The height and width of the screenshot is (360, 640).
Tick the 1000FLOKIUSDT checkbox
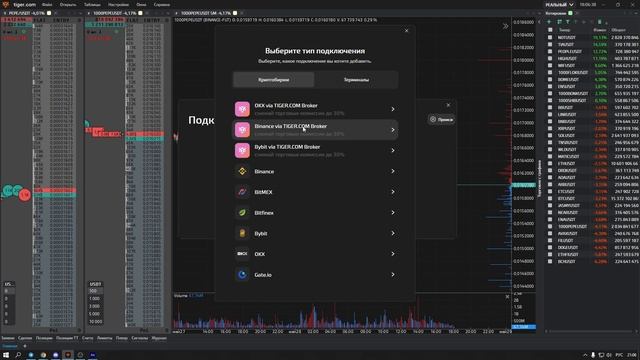tap(550, 72)
